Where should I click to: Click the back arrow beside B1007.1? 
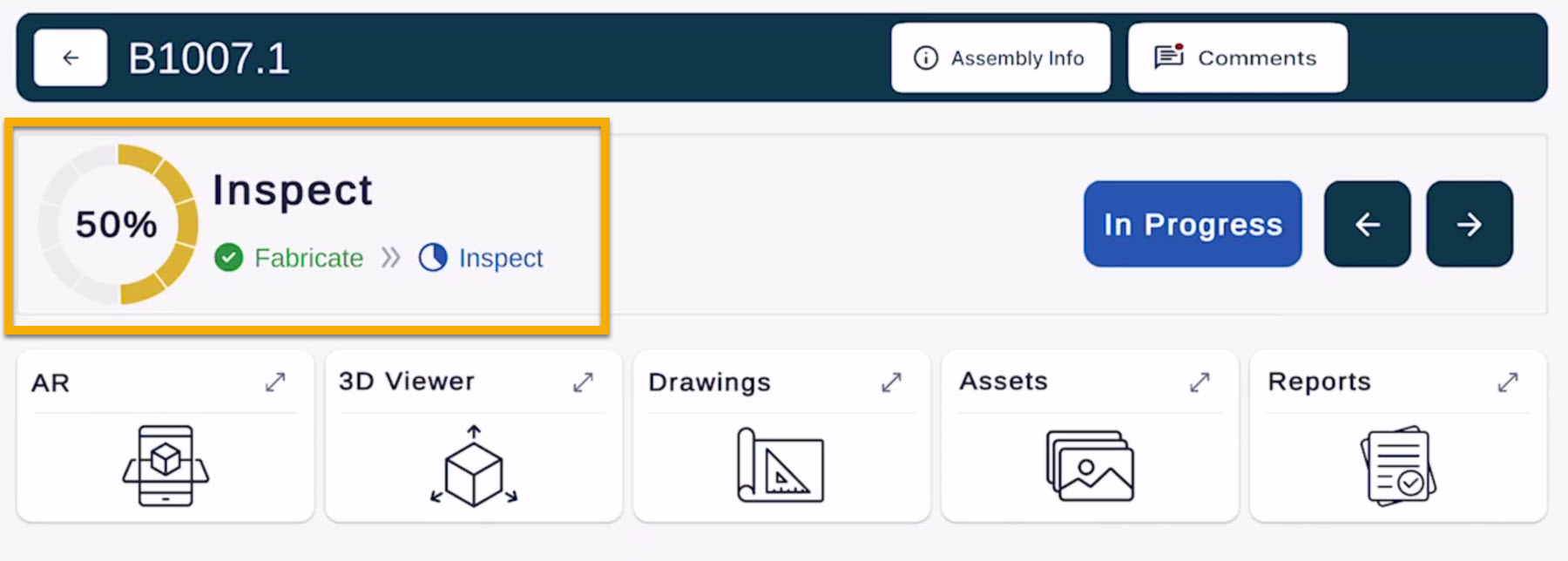point(71,58)
